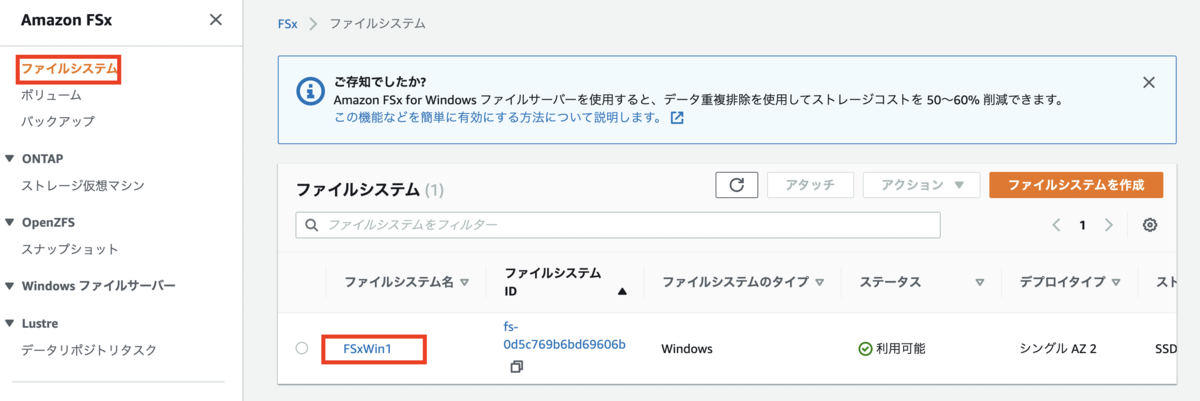Open バックアップ in the sidebar
This screenshot has height=401, width=1200.
58,121
